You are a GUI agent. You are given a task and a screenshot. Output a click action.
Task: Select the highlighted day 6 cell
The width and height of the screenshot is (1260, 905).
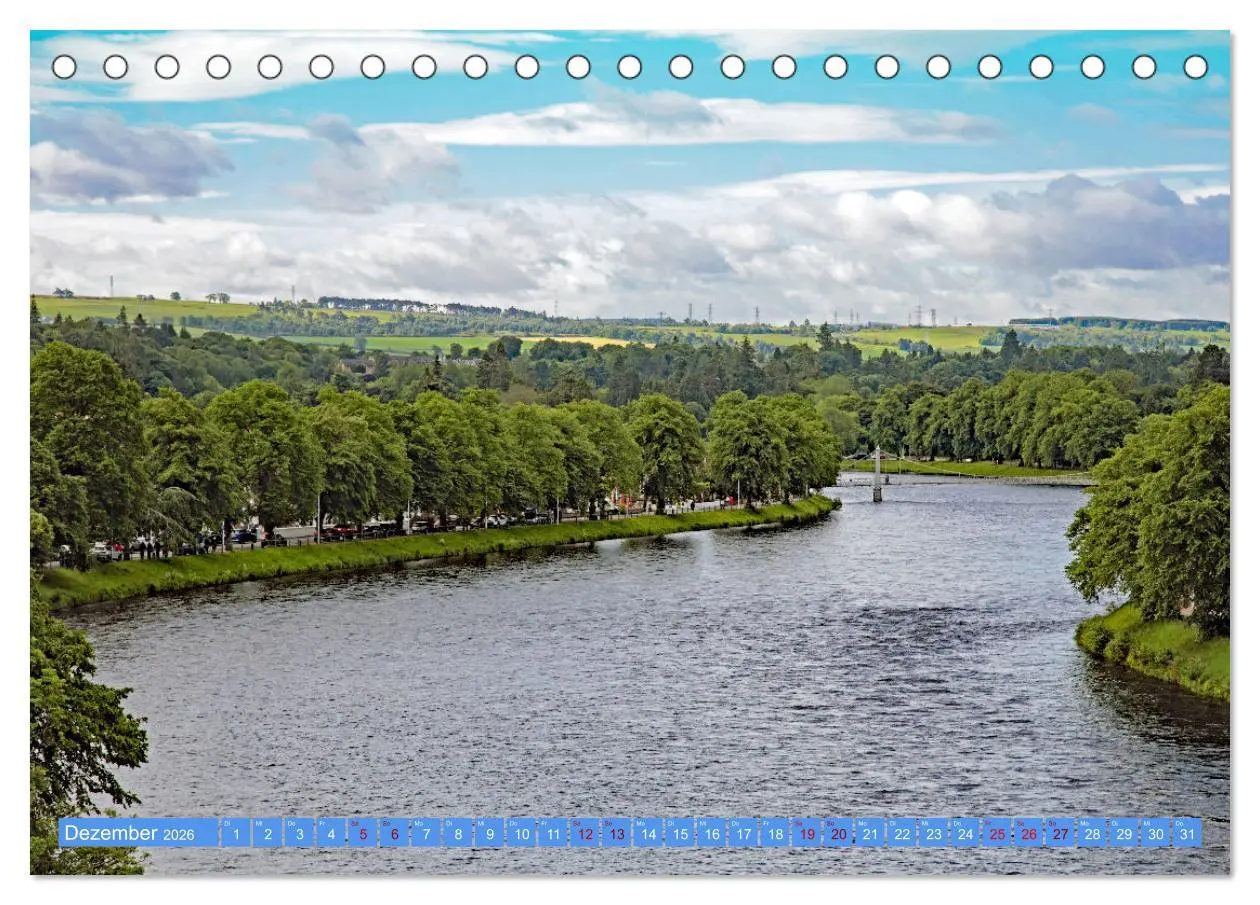tap(395, 833)
